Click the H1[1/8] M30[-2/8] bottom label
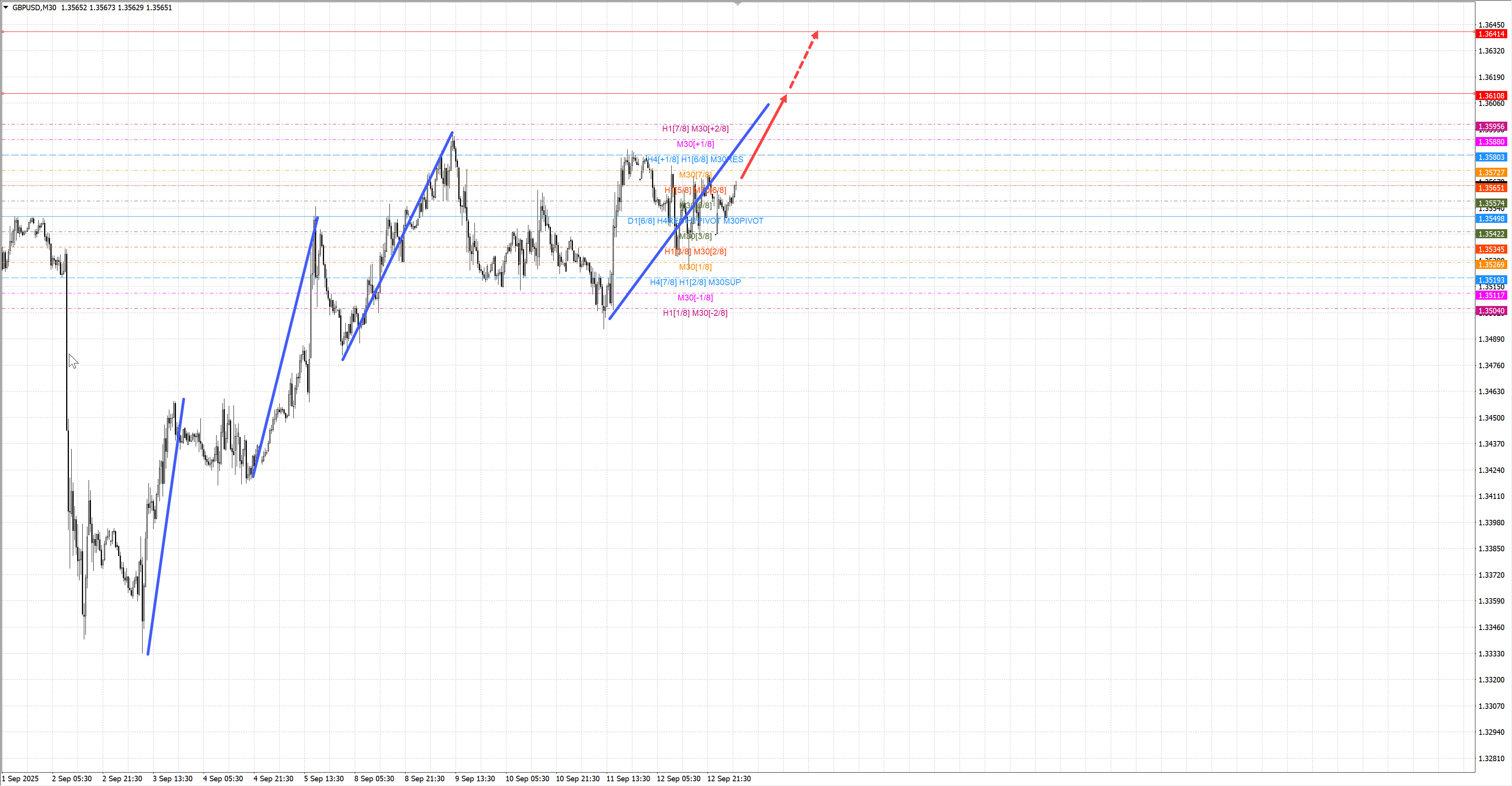1512x786 pixels. tap(695, 313)
